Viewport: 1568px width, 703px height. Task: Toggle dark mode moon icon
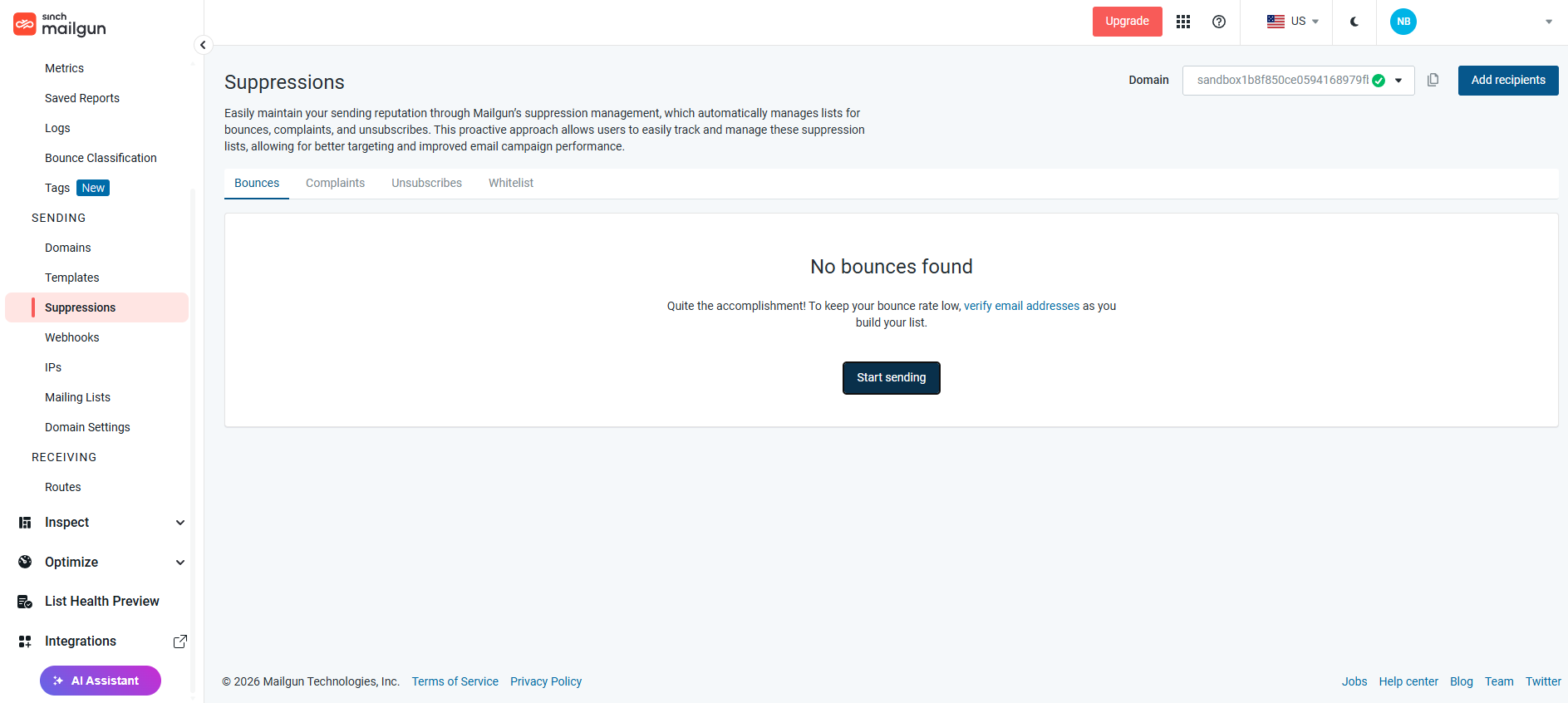click(x=1354, y=22)
